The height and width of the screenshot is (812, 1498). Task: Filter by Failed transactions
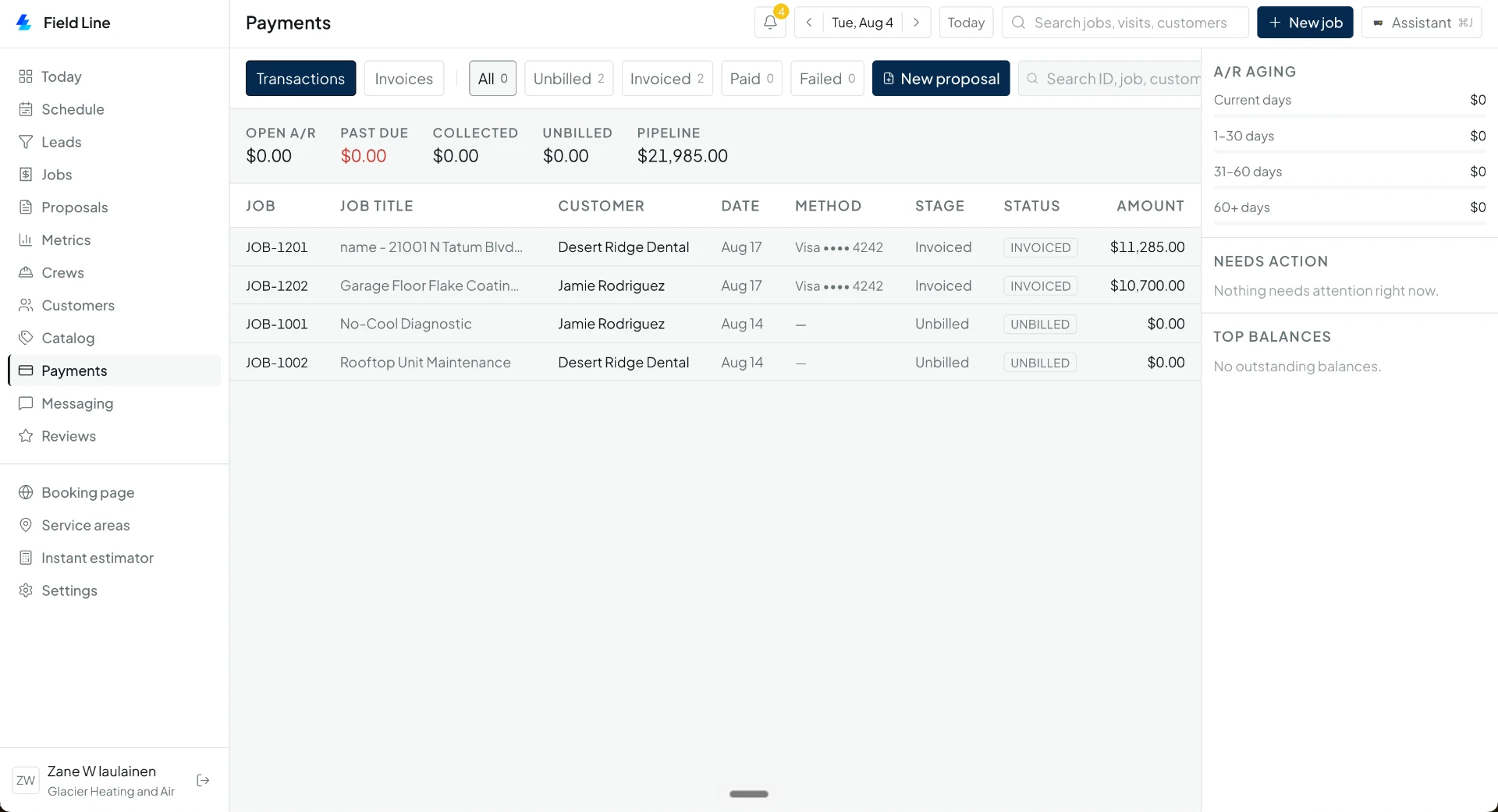pos(827,79)
